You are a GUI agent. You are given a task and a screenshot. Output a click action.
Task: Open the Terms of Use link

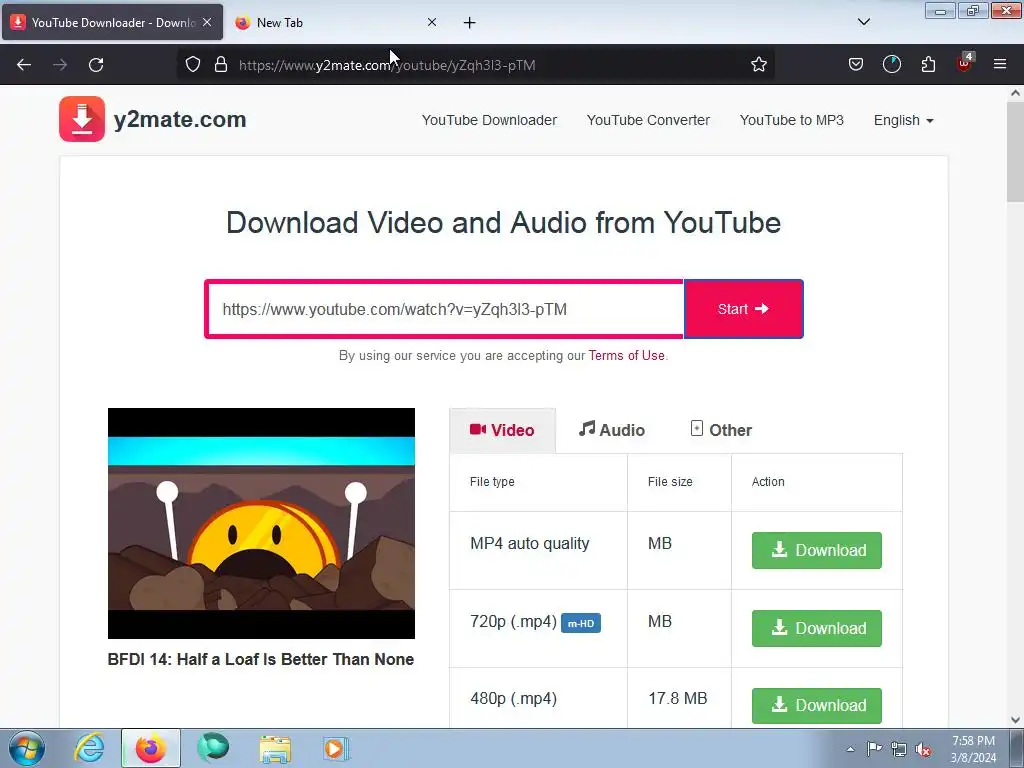point(626,355)
